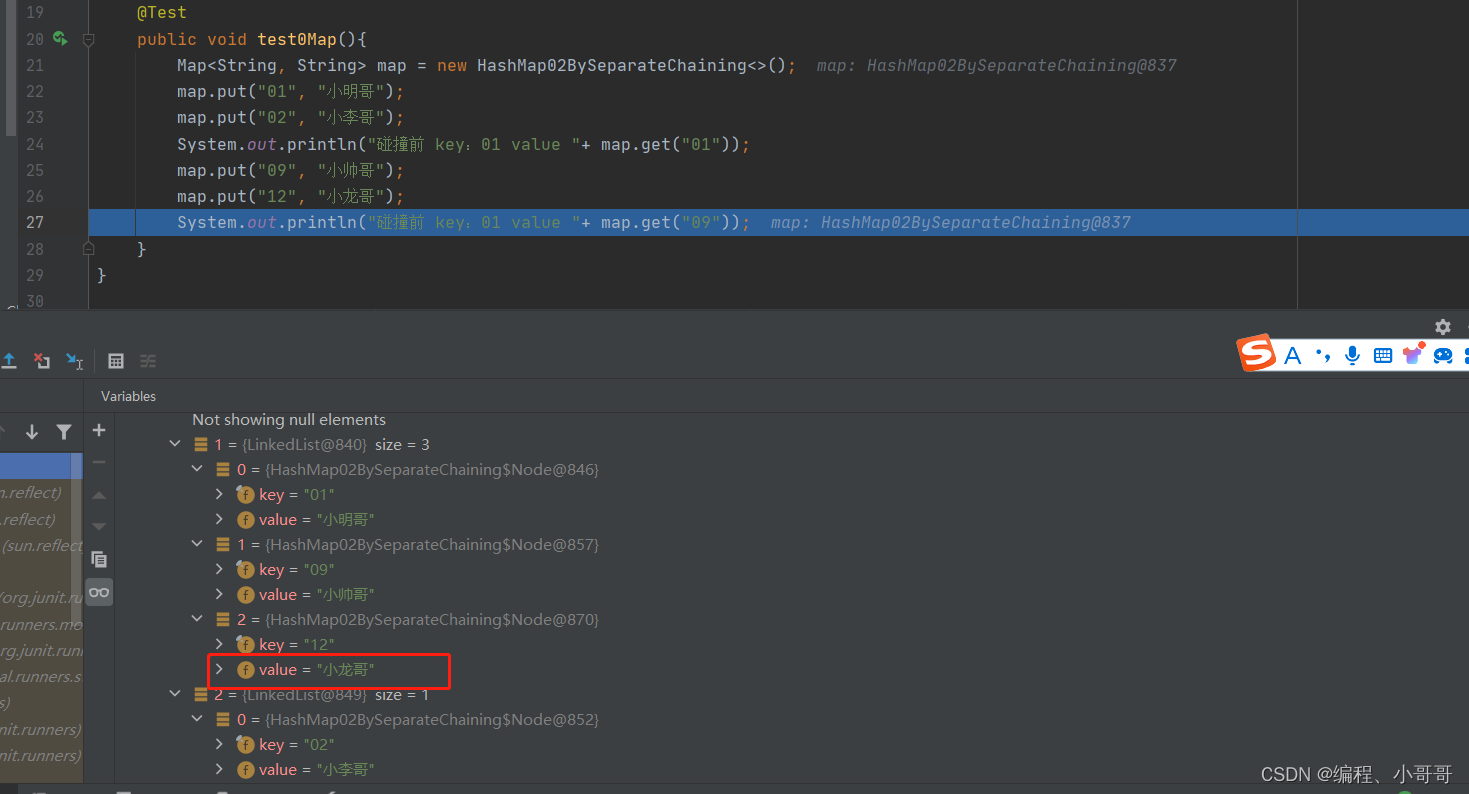Open Sogou skin shirt icon
This screenshot has width=1469, height=794.
(x=1413, y=353)
